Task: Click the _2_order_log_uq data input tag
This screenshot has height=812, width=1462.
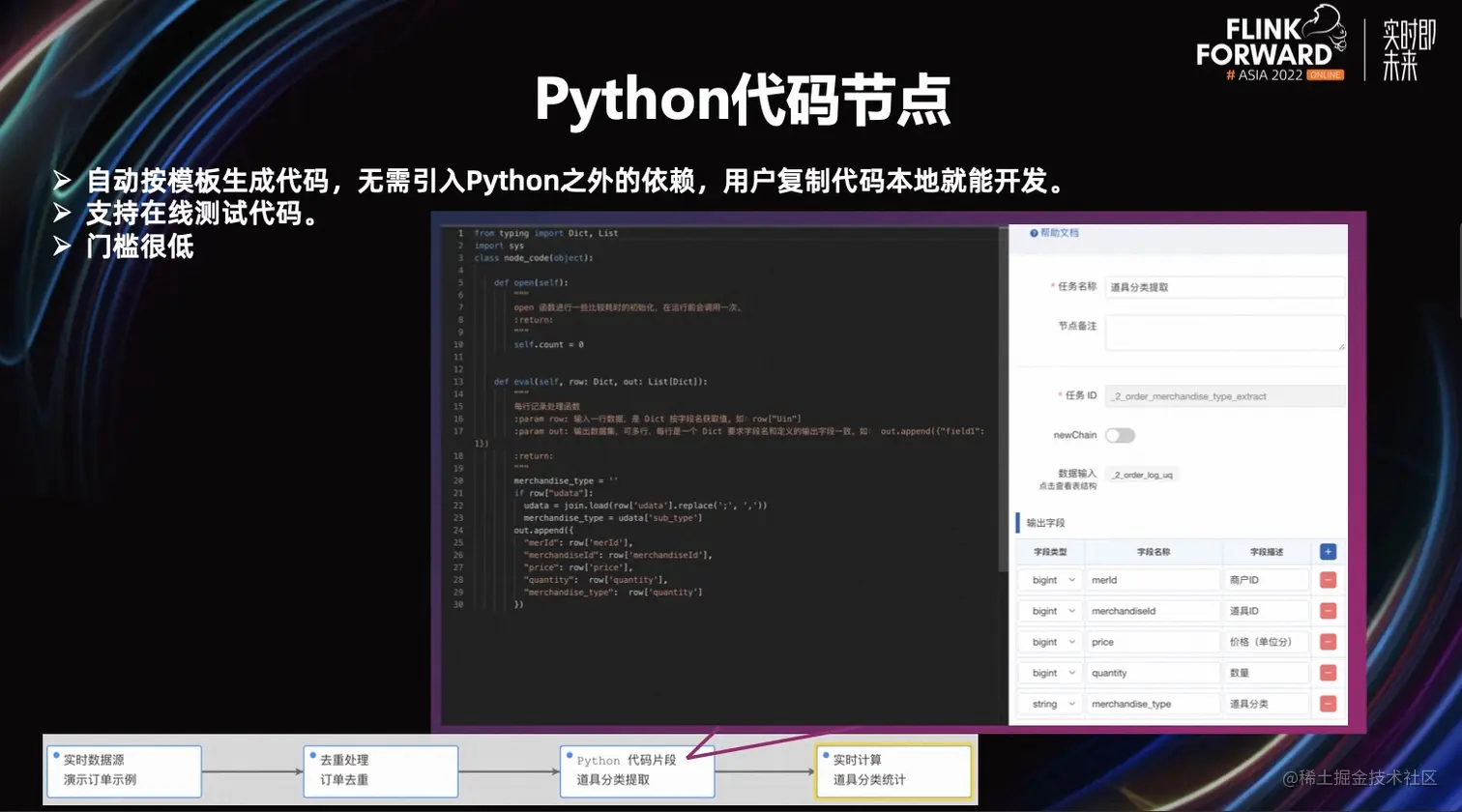Action: coord(1142,475)
